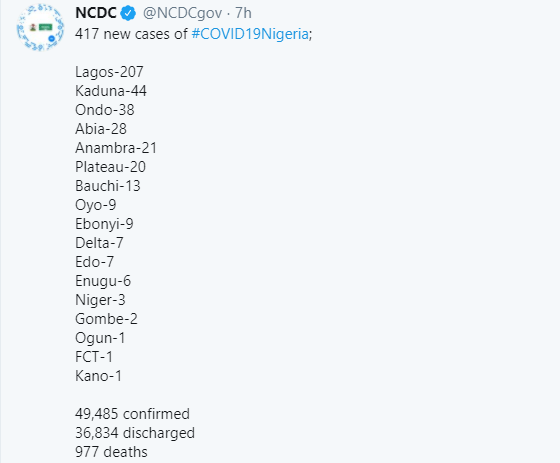
Task: Click the Enugu-6 line
Action: point(103,281)
